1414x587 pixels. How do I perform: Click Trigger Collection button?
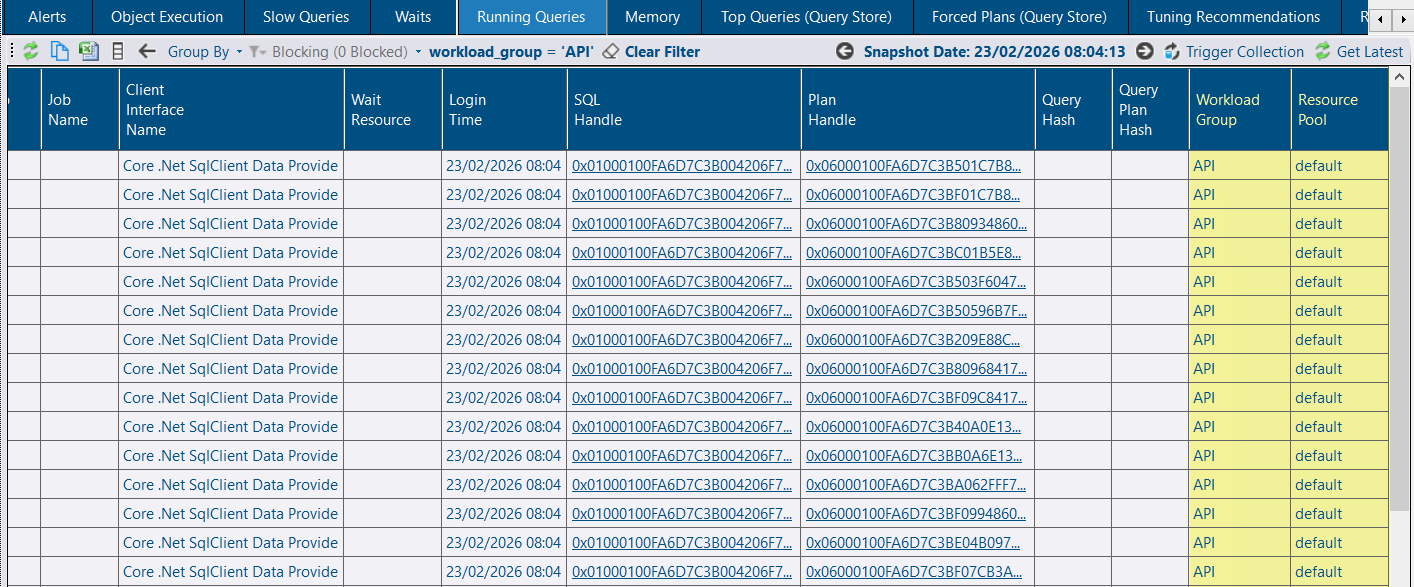(x=1234, y=51)
